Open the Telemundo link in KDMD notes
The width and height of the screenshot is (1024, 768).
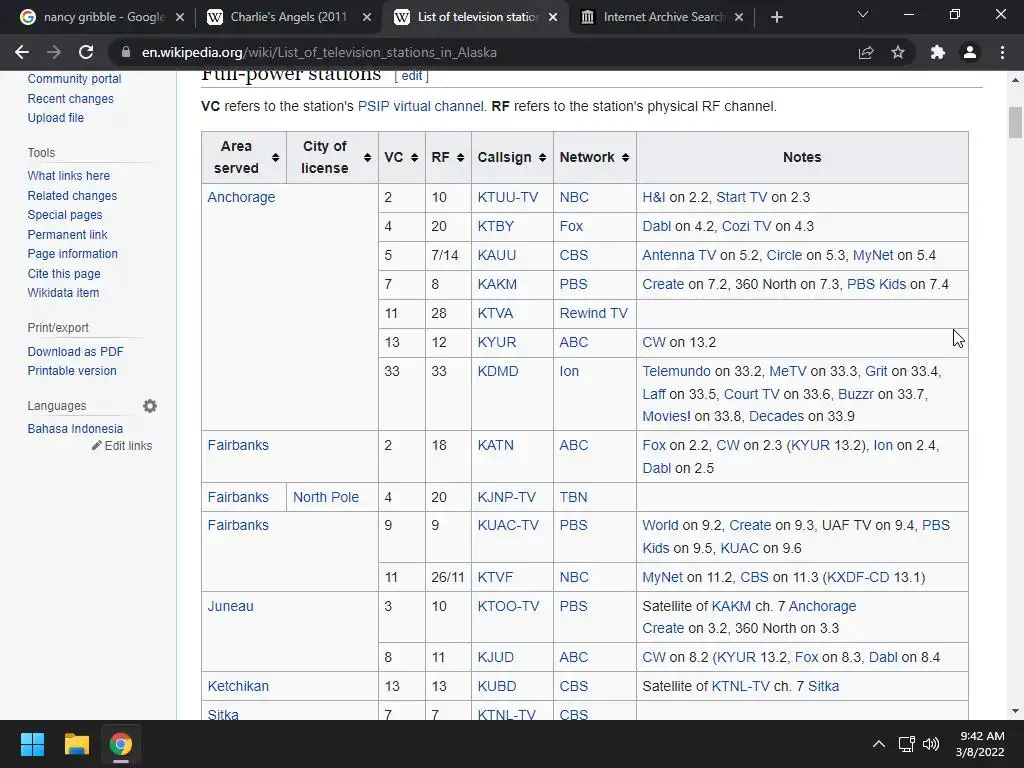point(676,371)
